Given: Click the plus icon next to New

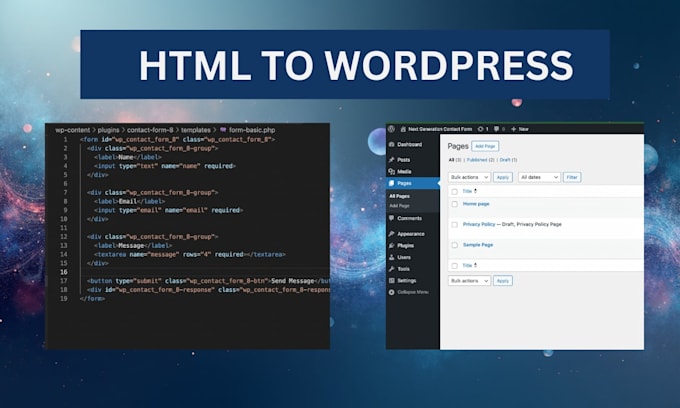Looking at the screenshot, I should tap(513, 129).
